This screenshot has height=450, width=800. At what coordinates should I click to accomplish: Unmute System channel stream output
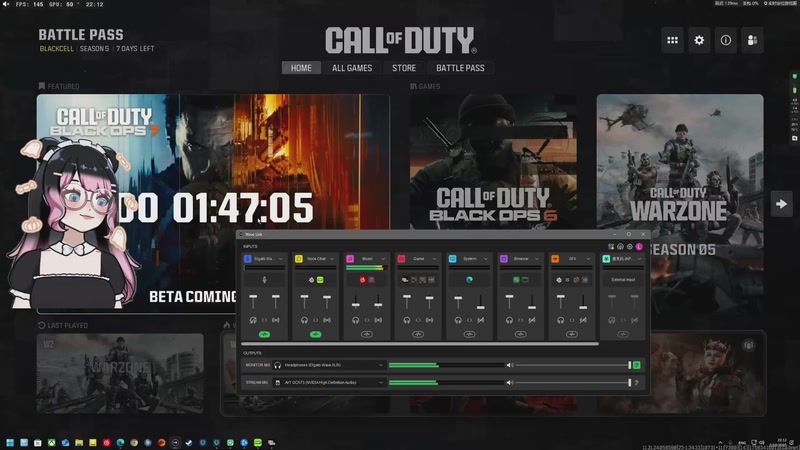(x=481, y=320)
